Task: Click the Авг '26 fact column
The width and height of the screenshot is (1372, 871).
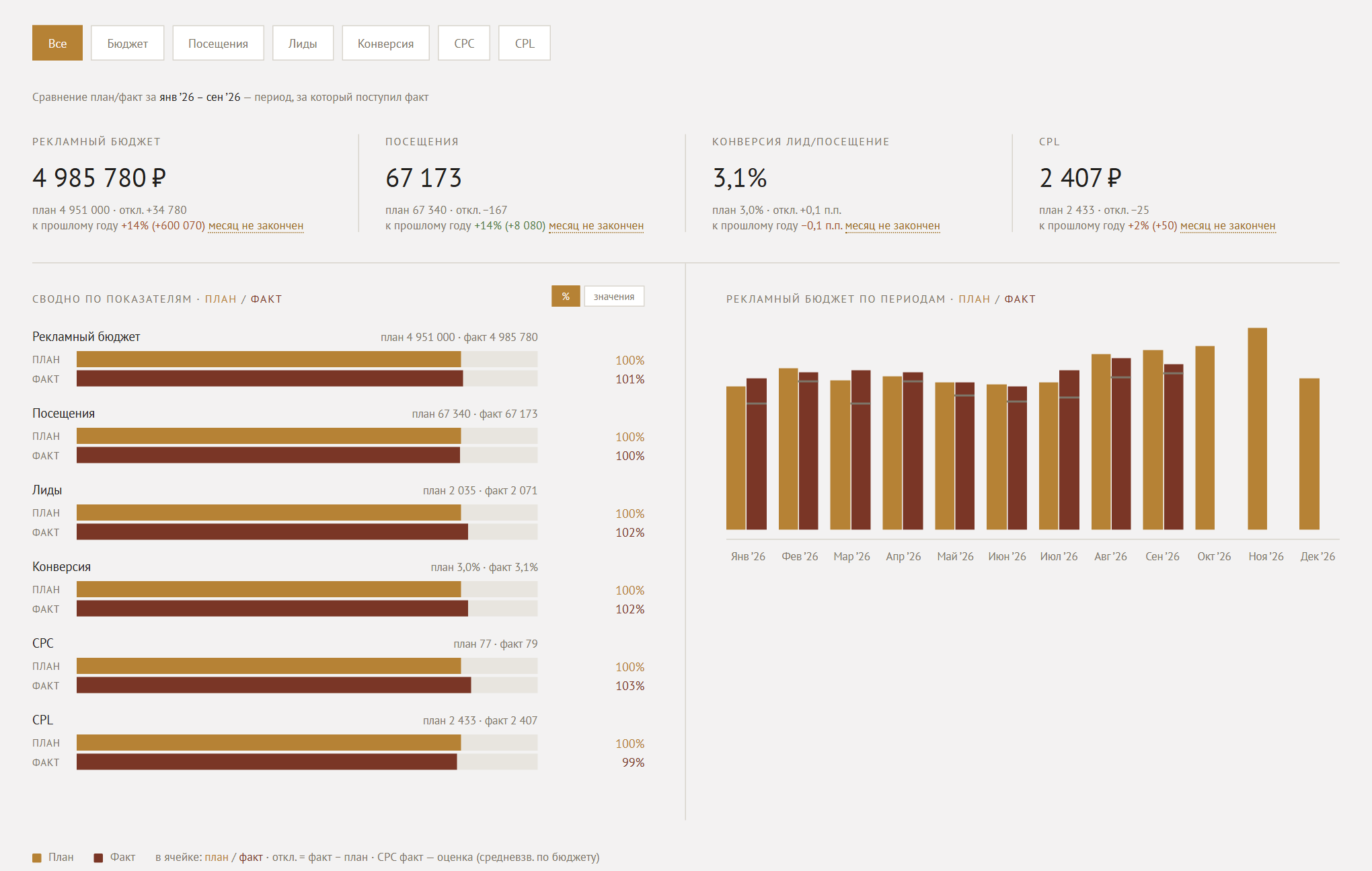Action: [x=1121, y=444]
